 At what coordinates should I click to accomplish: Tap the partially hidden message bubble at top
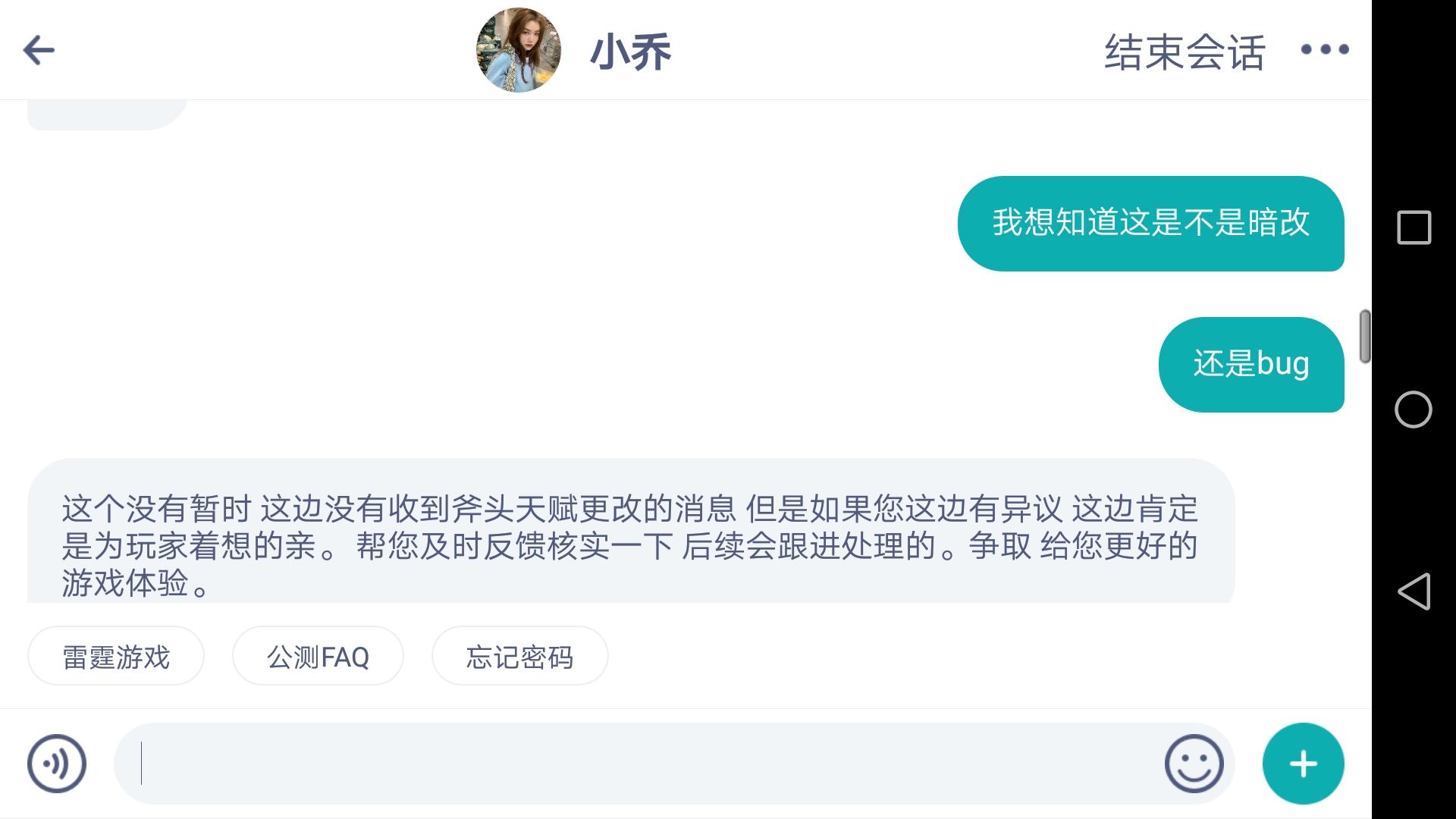(107, 115)
